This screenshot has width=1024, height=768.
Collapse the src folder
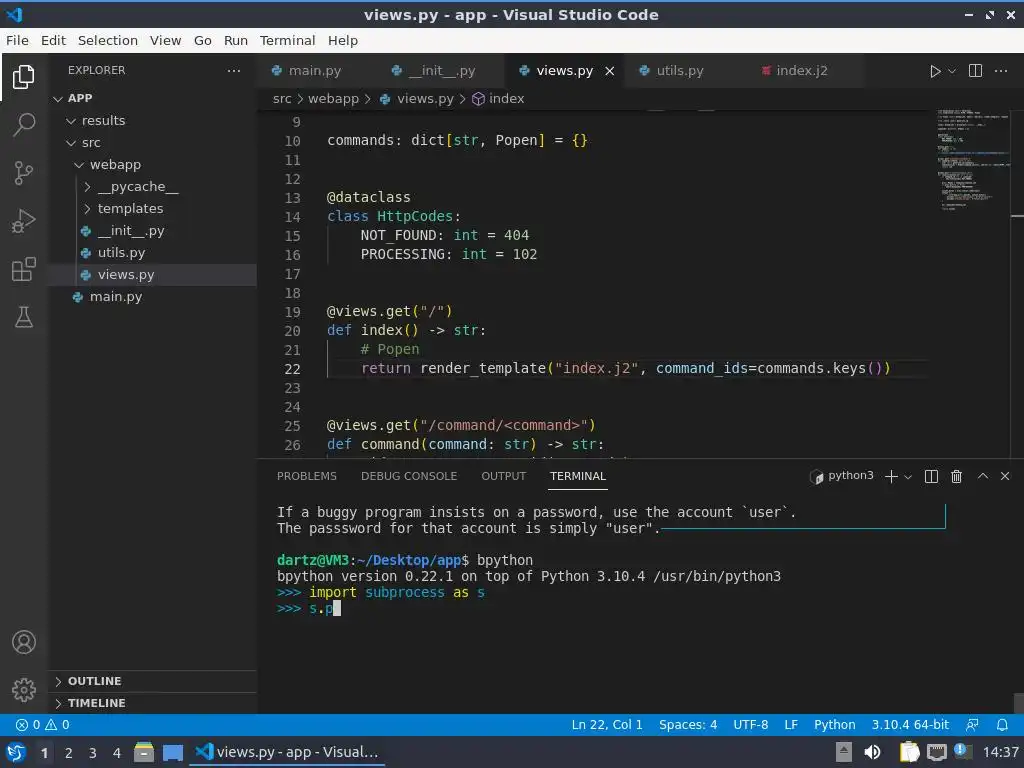point(71,143)
